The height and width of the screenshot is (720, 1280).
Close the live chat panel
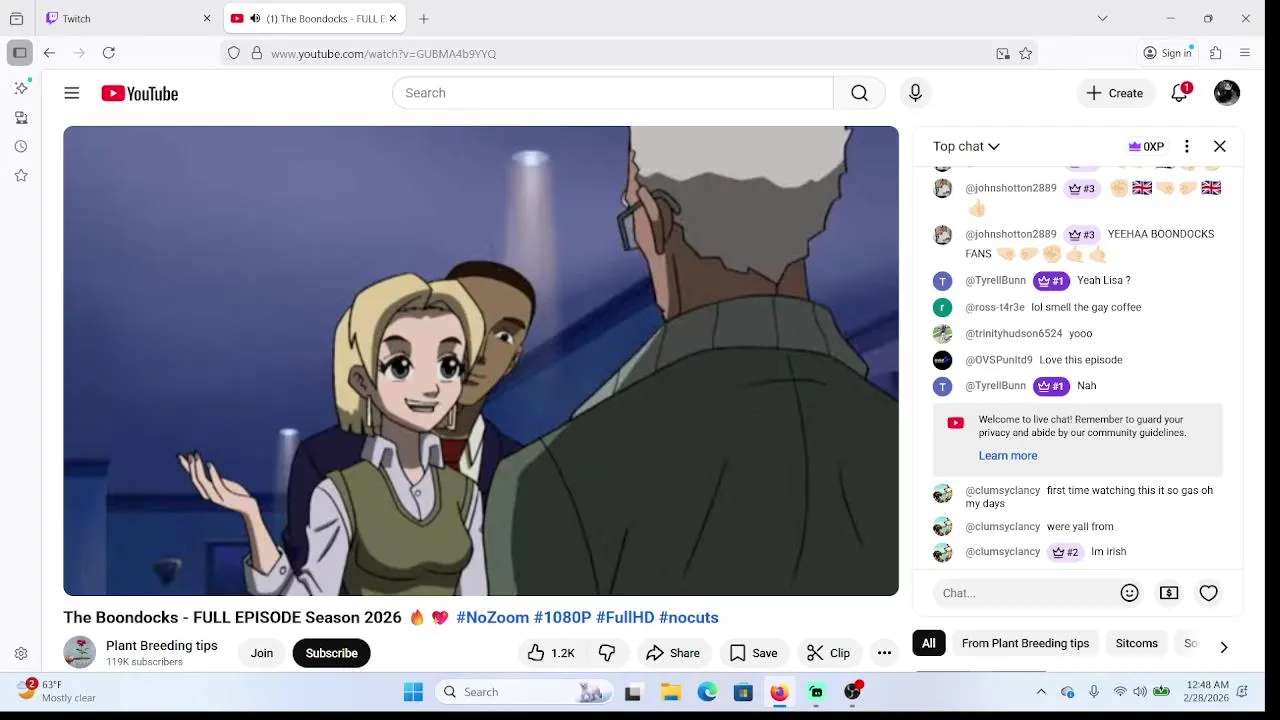click(1220, 146)
